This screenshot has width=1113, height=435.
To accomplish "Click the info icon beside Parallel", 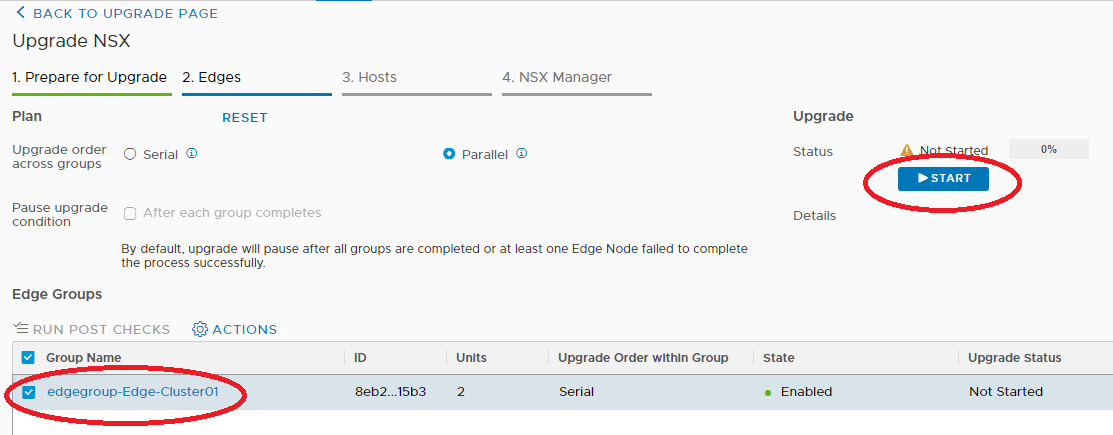I will point(522,153).
